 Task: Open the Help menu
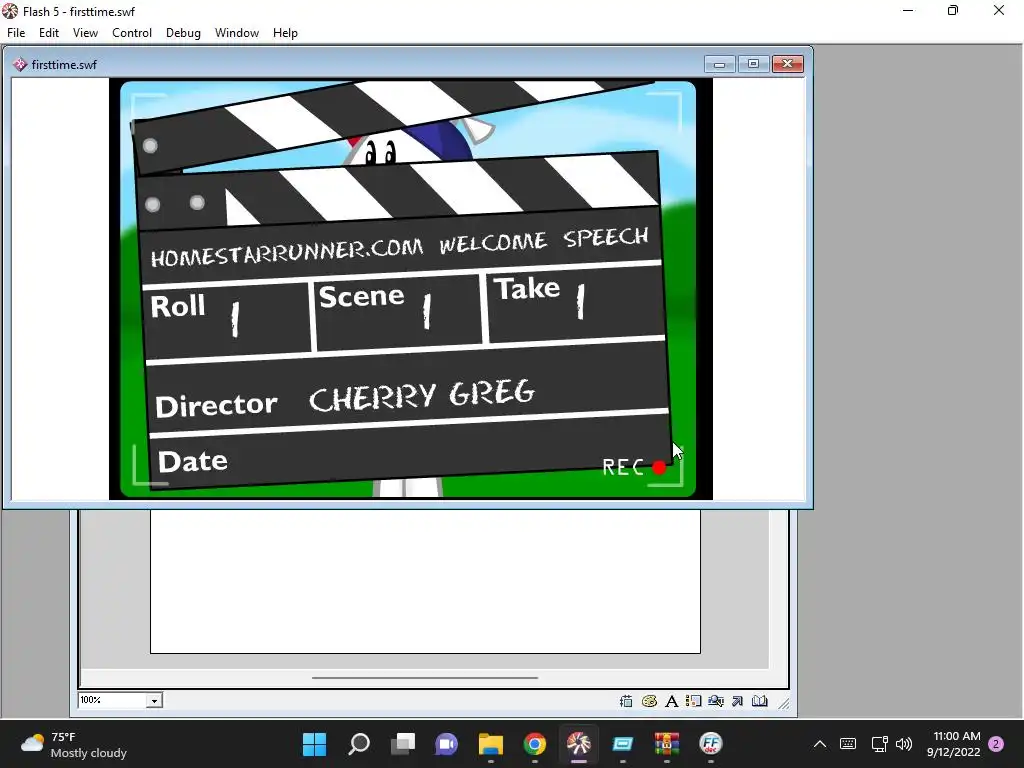(285, 33)
